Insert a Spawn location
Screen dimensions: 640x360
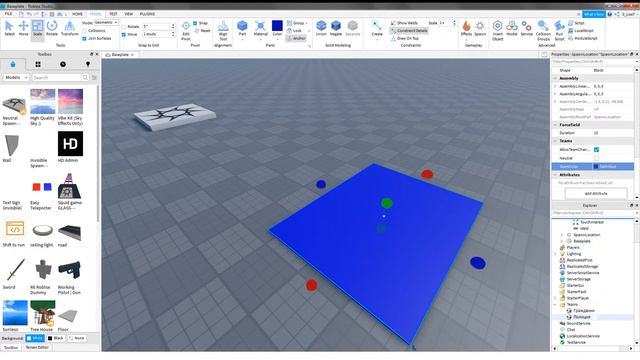pos(480,29)
